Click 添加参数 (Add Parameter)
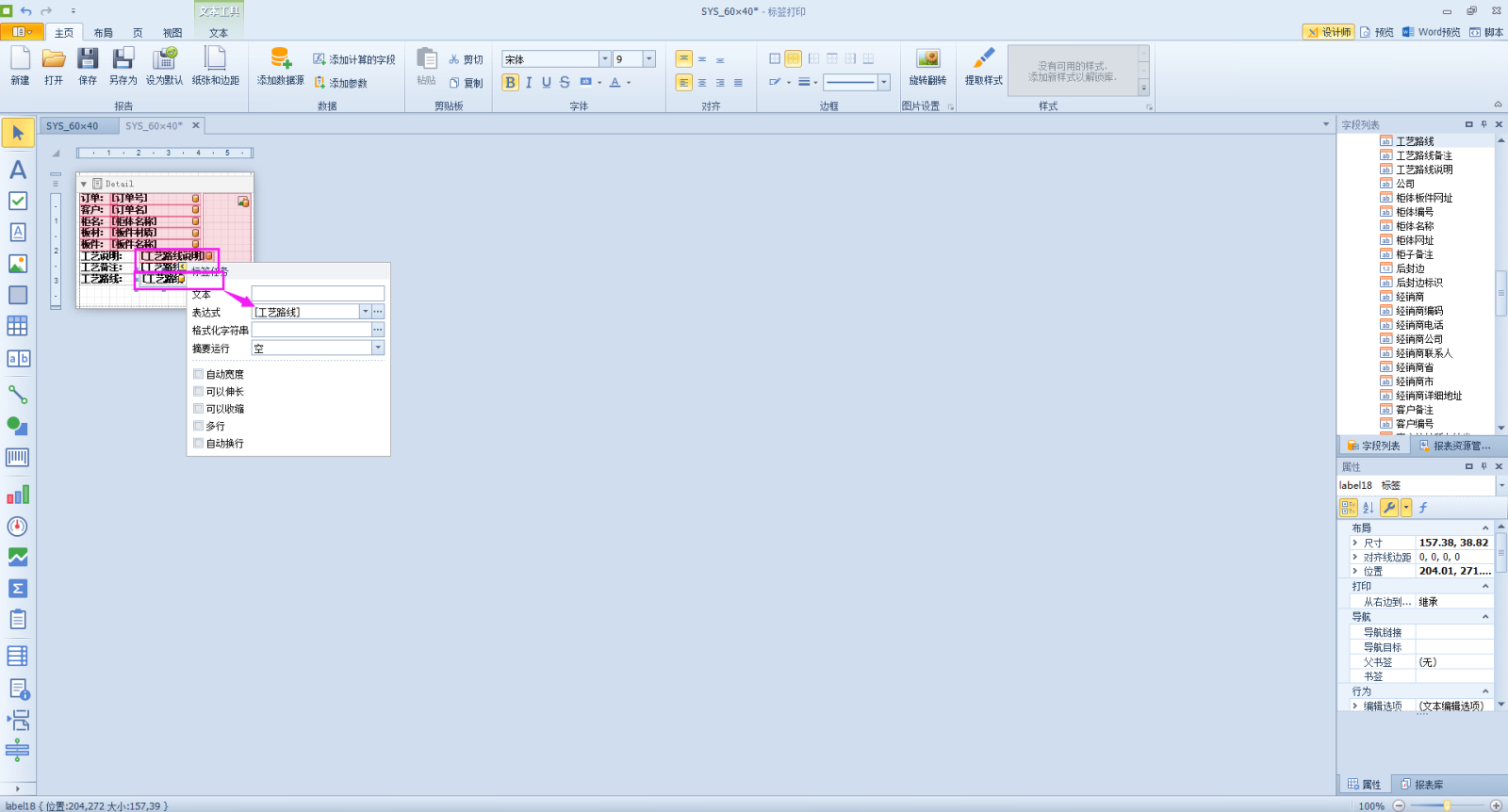 click(340, 83)
